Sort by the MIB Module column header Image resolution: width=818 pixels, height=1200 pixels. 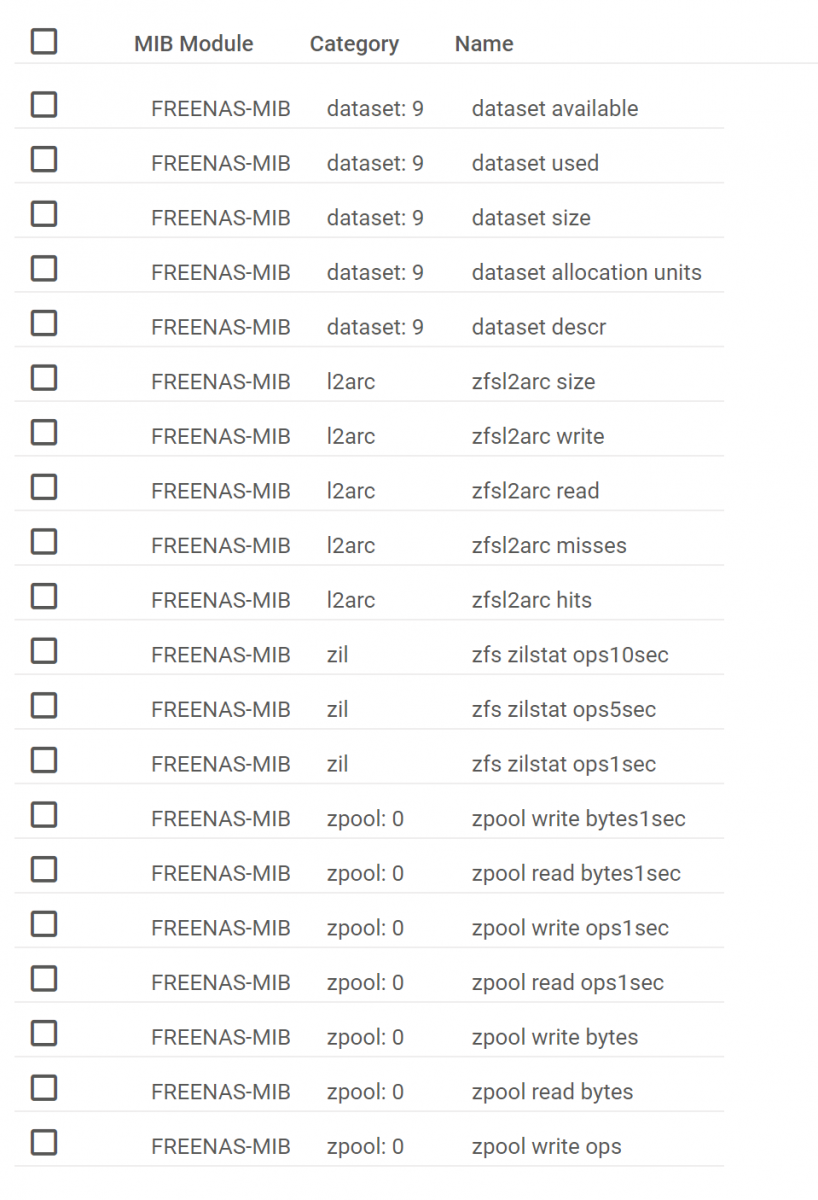[194, 44]
